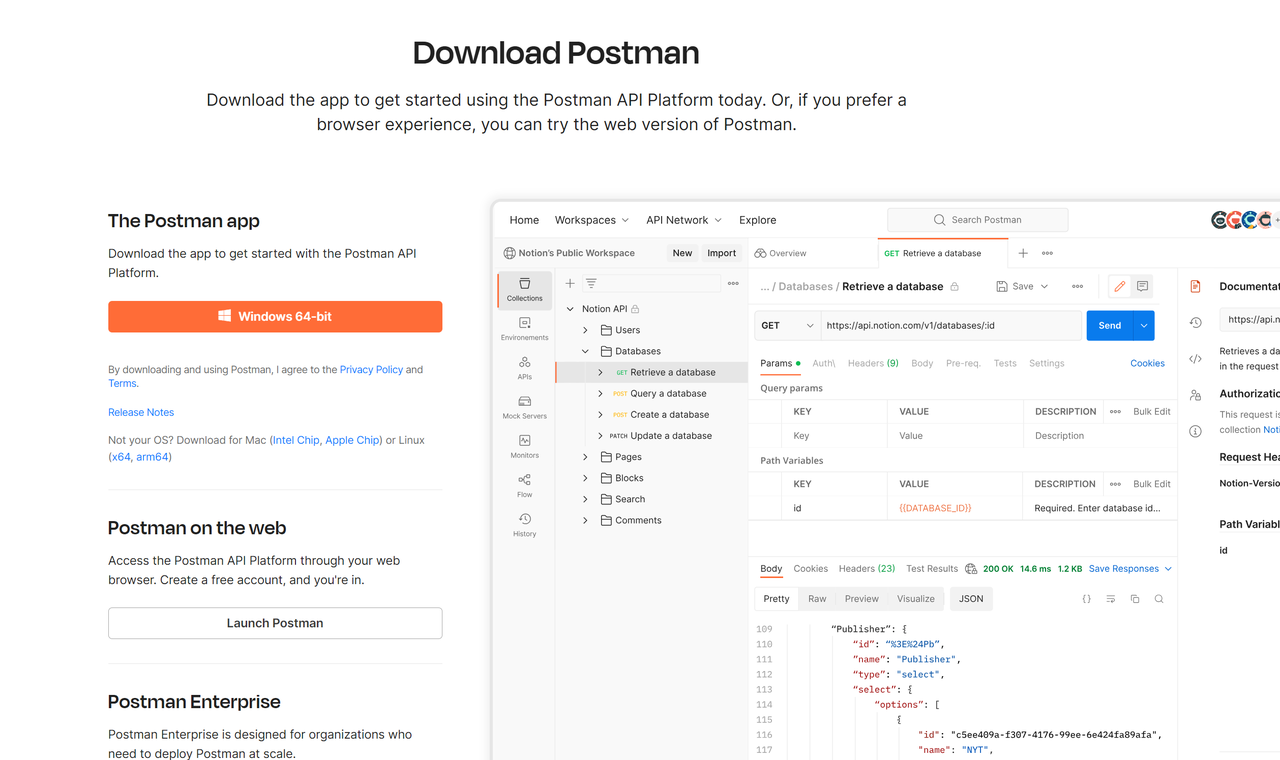1280x760 pixels.
Task: Expand the Comments folder
Action: (x=586, y=520)
